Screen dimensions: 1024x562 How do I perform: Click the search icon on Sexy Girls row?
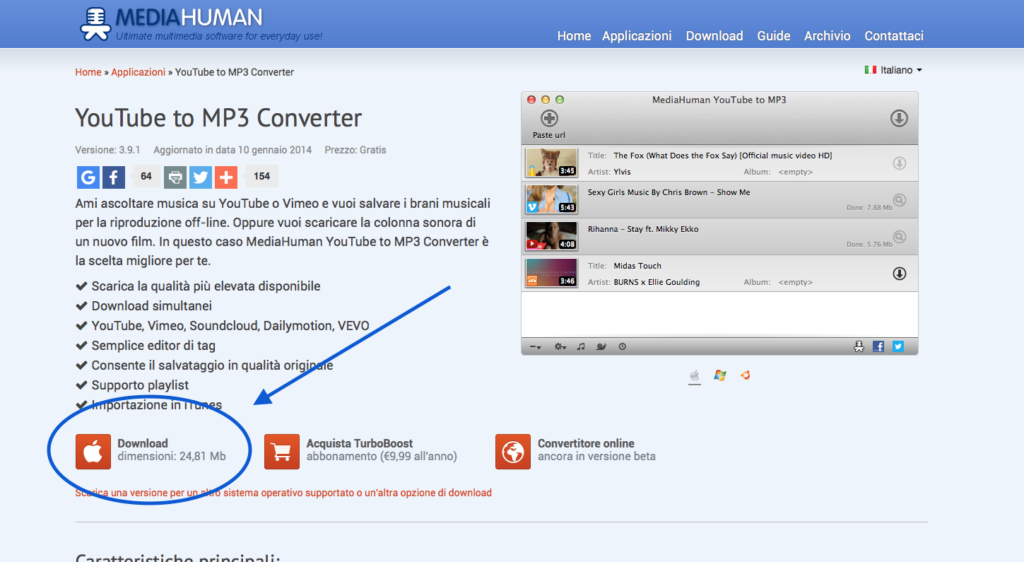pos(899,200)
